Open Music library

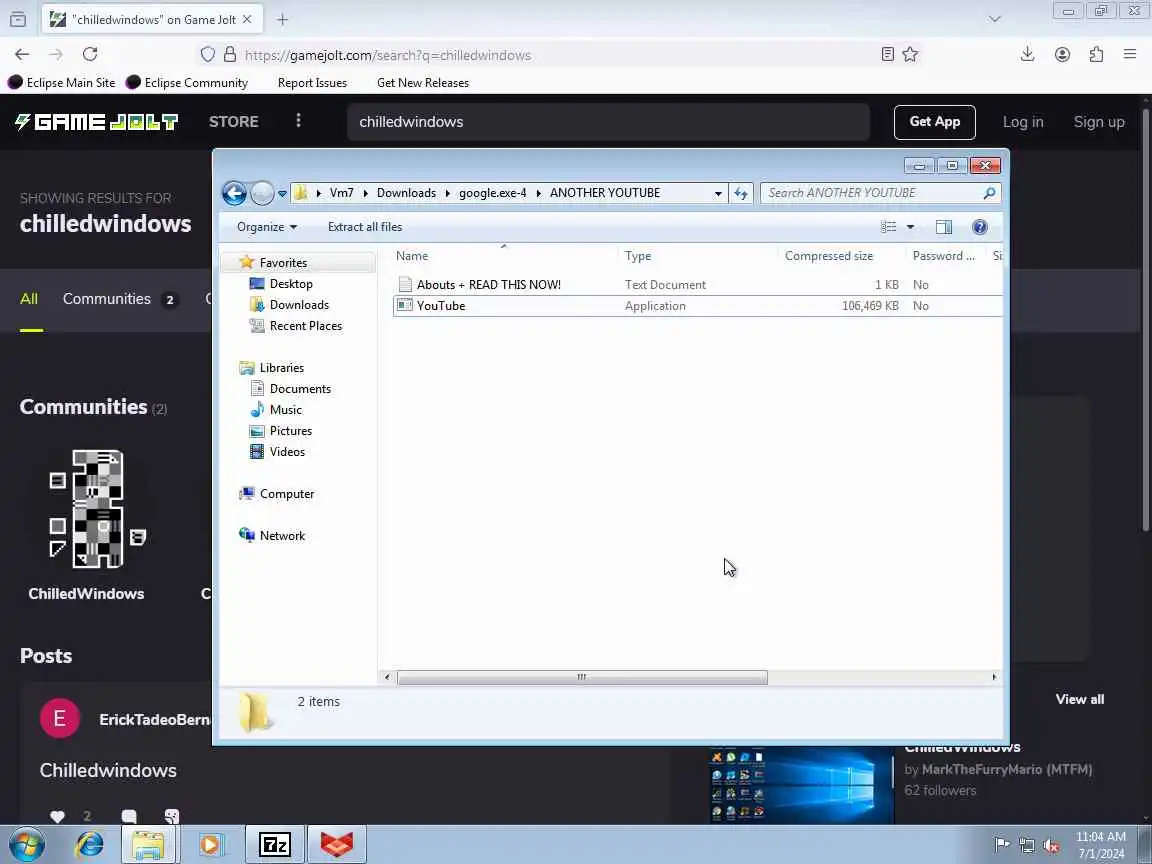coord(285,410)
